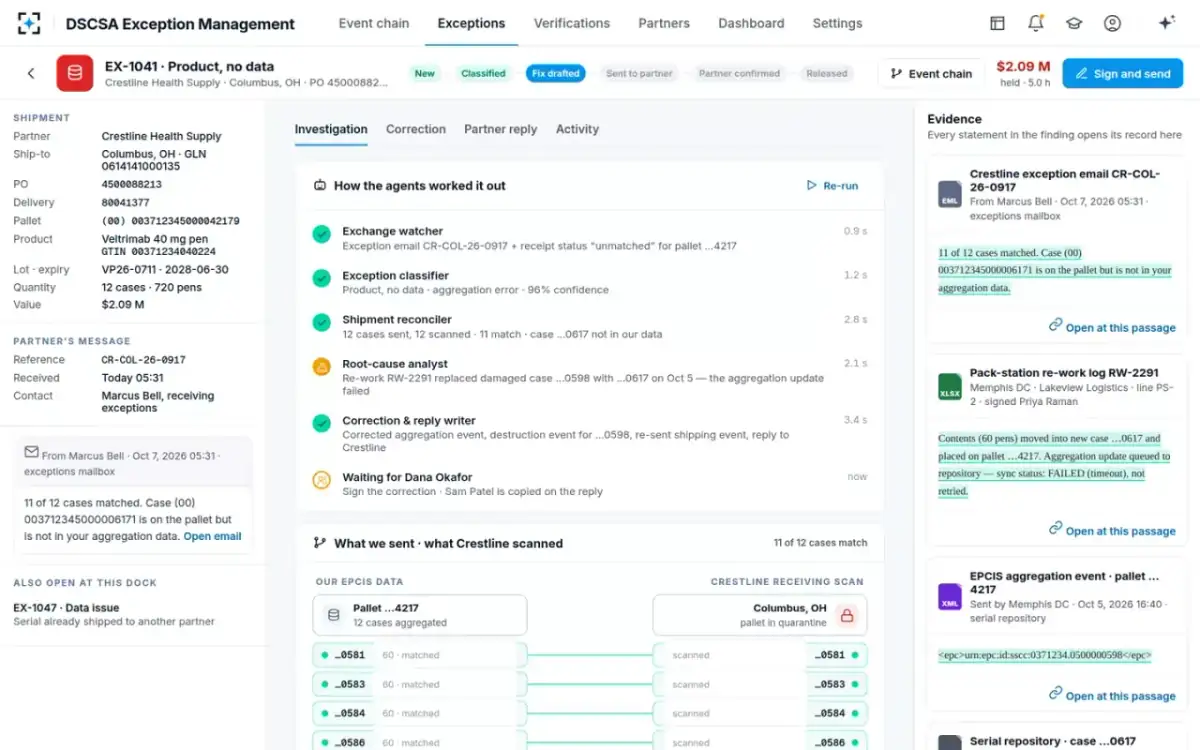Click link icon under Crestline exception email
The width and height of the screenshot is (1200, 750).
point(1055,325)
